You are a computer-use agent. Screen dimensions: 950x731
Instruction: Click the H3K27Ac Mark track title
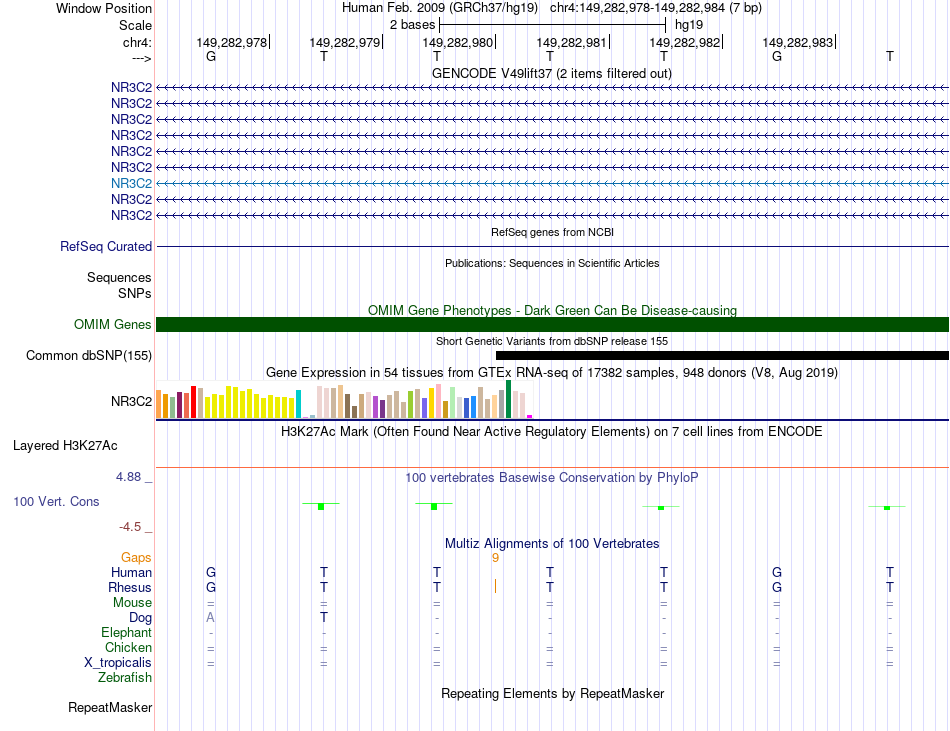click(552, 432)
